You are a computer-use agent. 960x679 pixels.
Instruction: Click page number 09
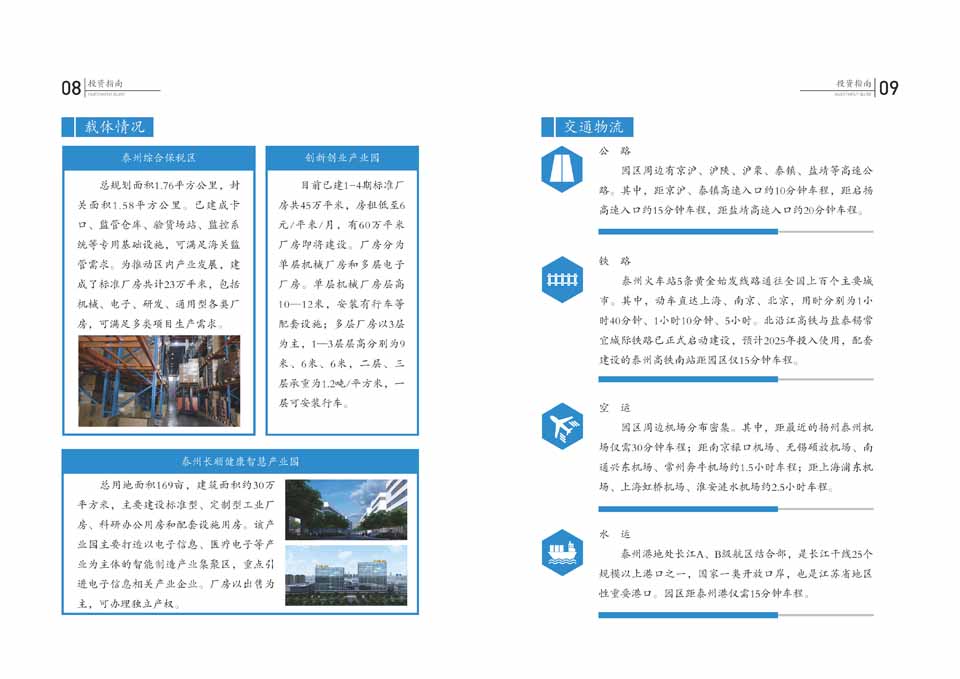coord(889,88)
